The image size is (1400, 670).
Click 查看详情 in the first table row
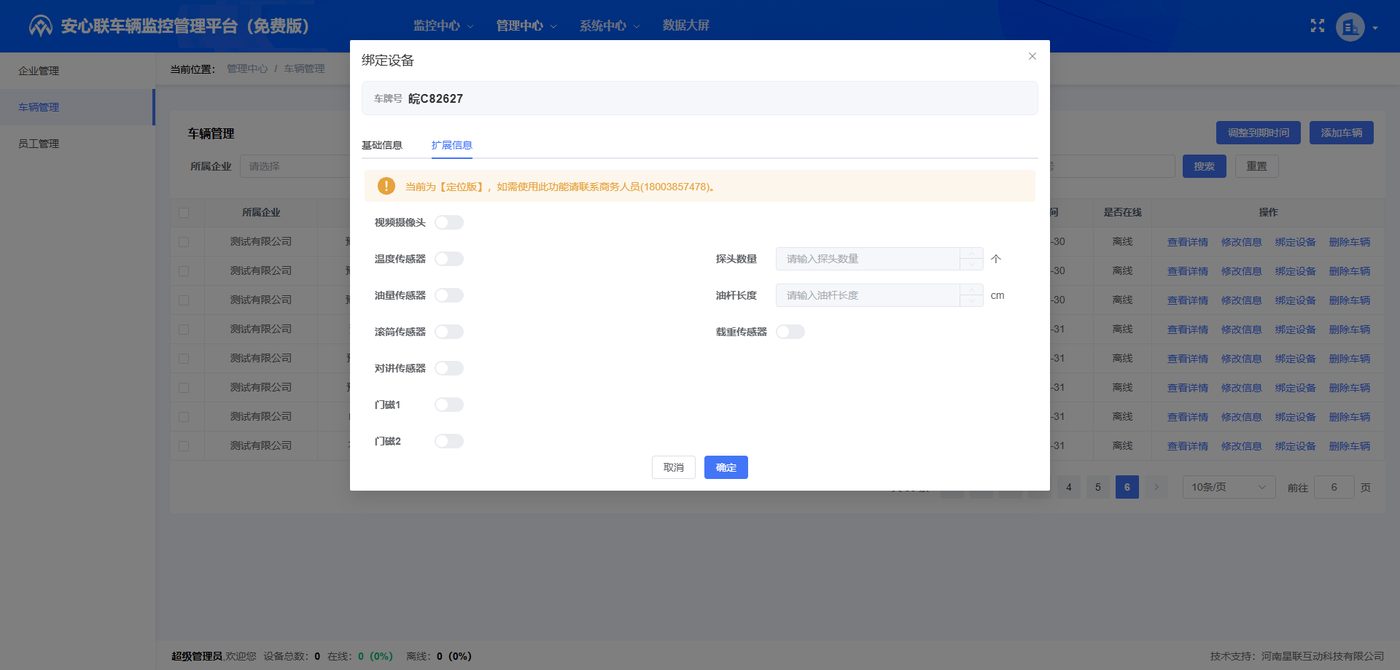(1187, 242)
